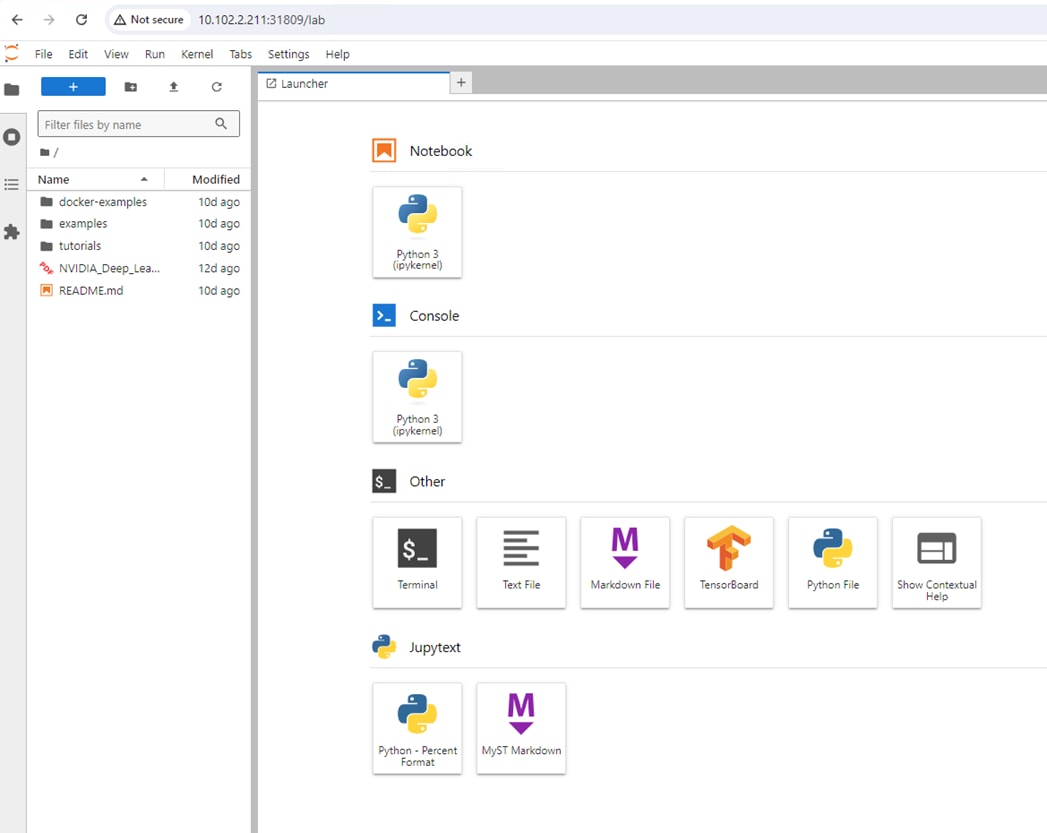This screenshot has height=833, width=1047.
Task: Create a Python 3 ipykernel Notebook
Action: (x=417, y=232)
